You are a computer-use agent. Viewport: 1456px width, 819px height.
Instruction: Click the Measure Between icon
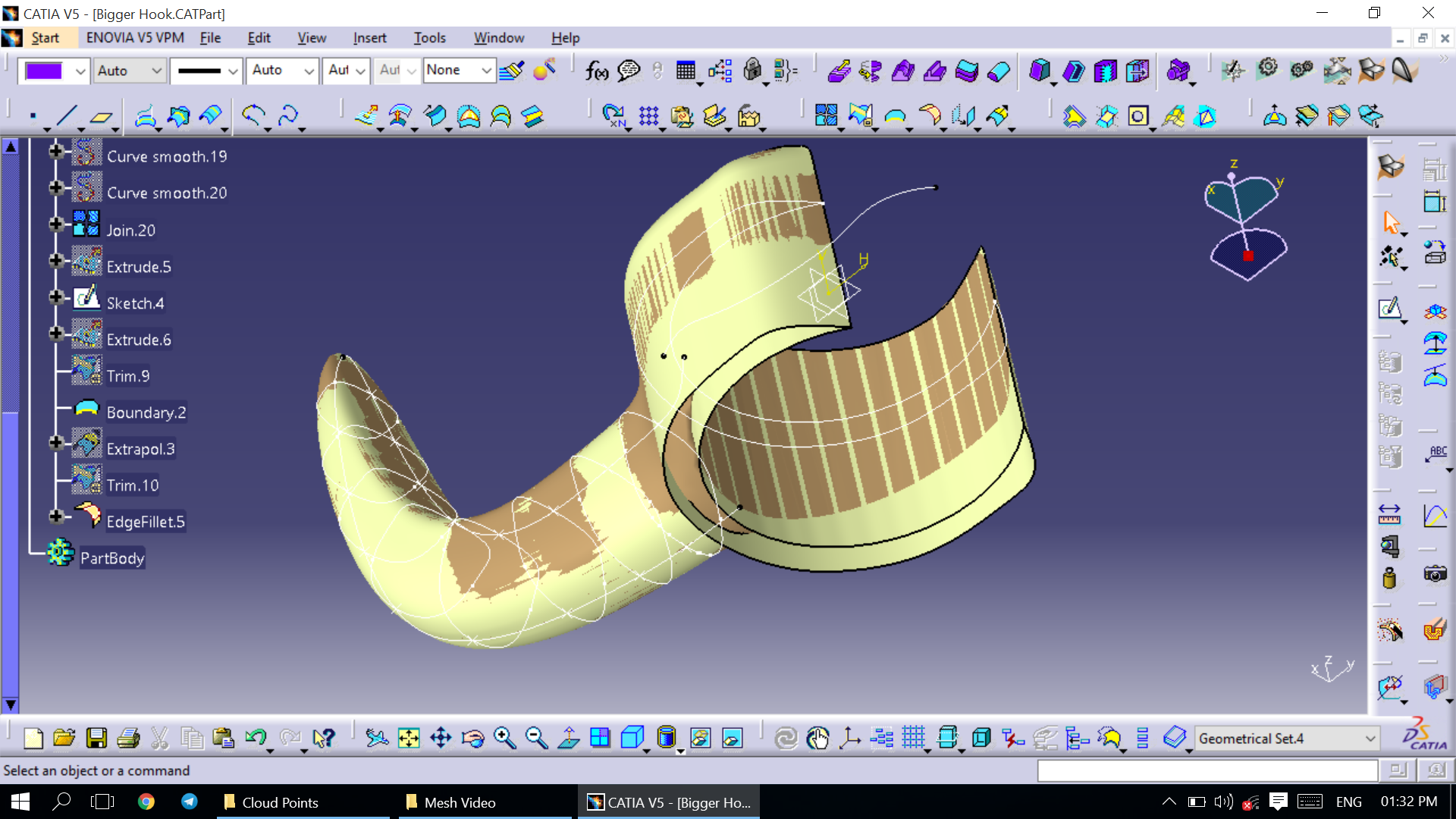tap(1389, 516)
